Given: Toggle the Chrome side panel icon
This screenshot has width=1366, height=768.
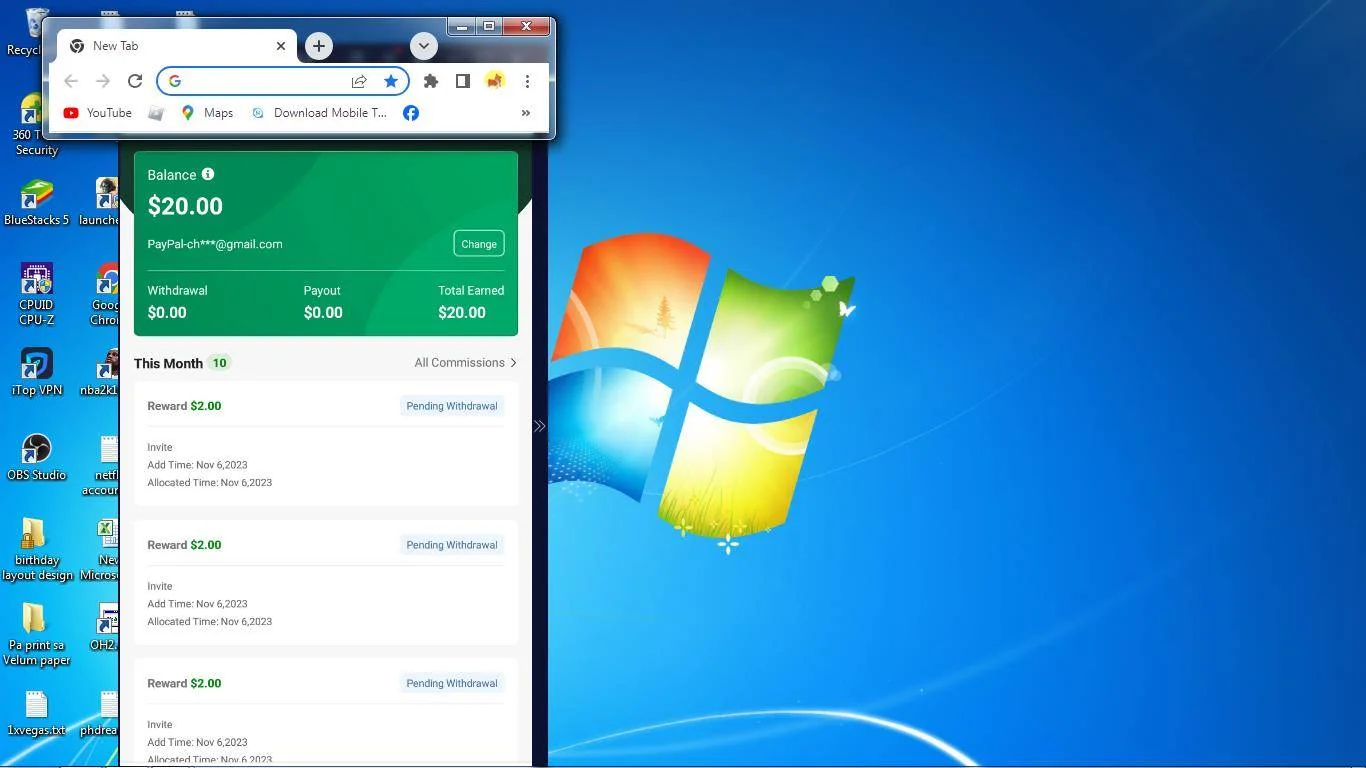Looking at the screenshot, I should pyautogui.click(x=462, y=81).
